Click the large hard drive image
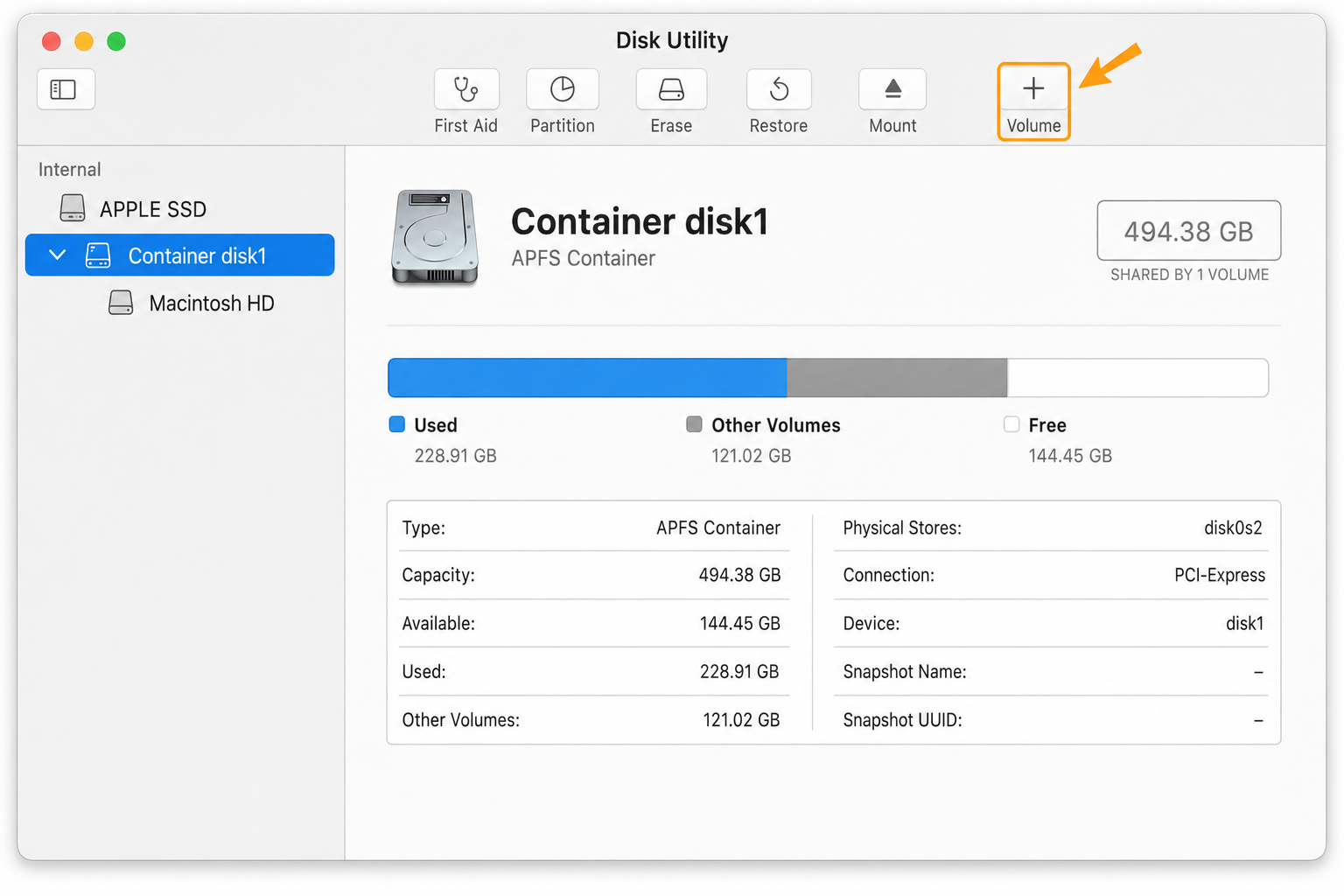Image resolution: width=1344 pixels, height=896 pixels. click(435, 237)
